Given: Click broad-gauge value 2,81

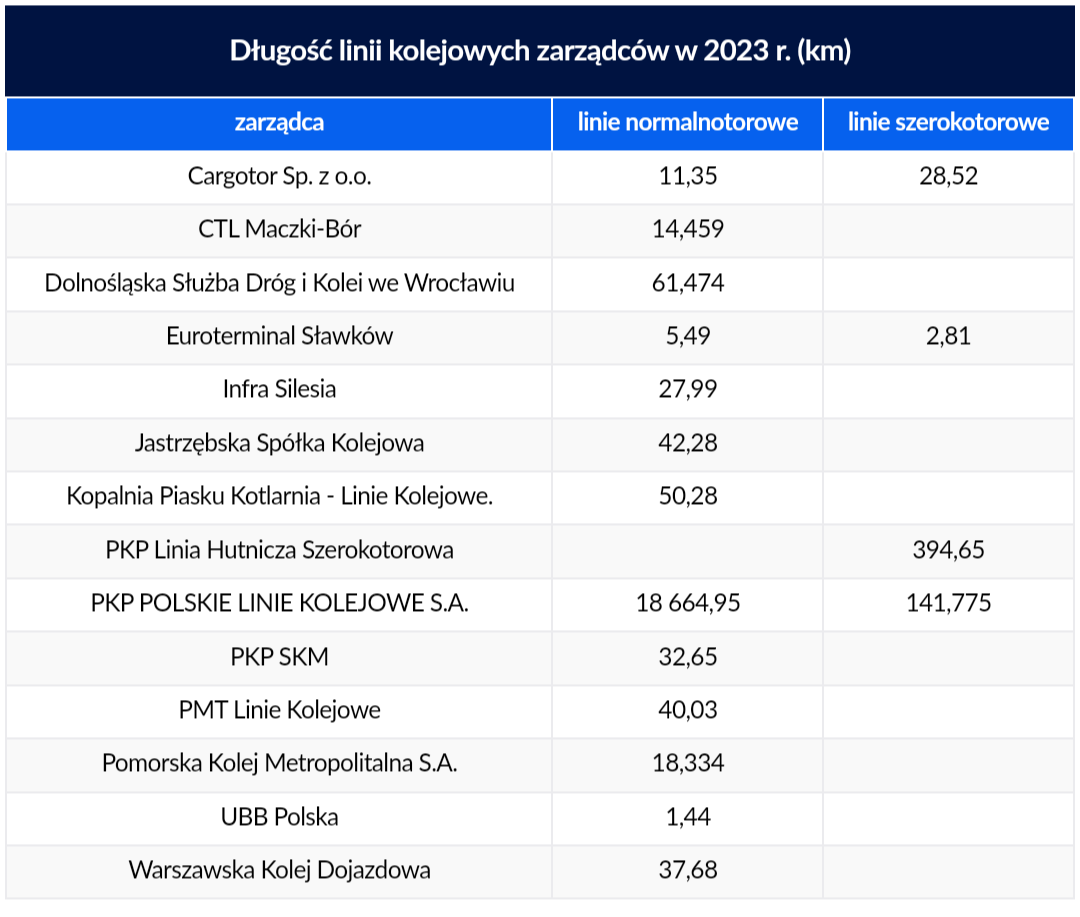Looking at the screenshot, I should (948, 336).
